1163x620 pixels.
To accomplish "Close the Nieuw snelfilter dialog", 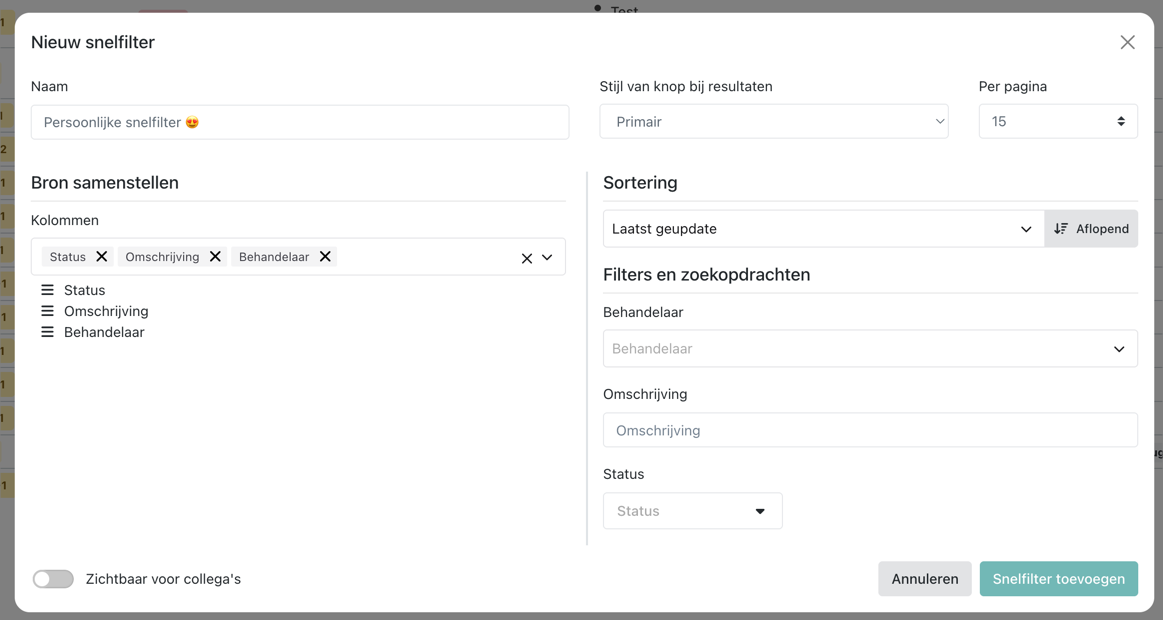I will (x=1127, y=42).
